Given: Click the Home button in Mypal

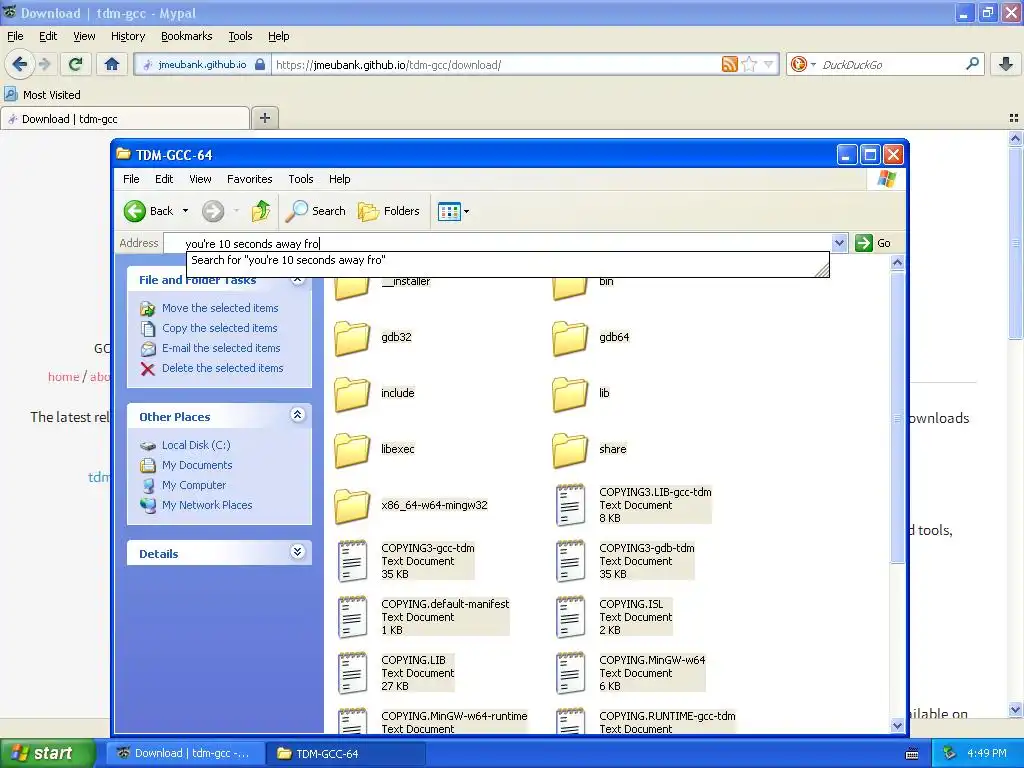Looking at the screenshot, I should pos(112,64).
